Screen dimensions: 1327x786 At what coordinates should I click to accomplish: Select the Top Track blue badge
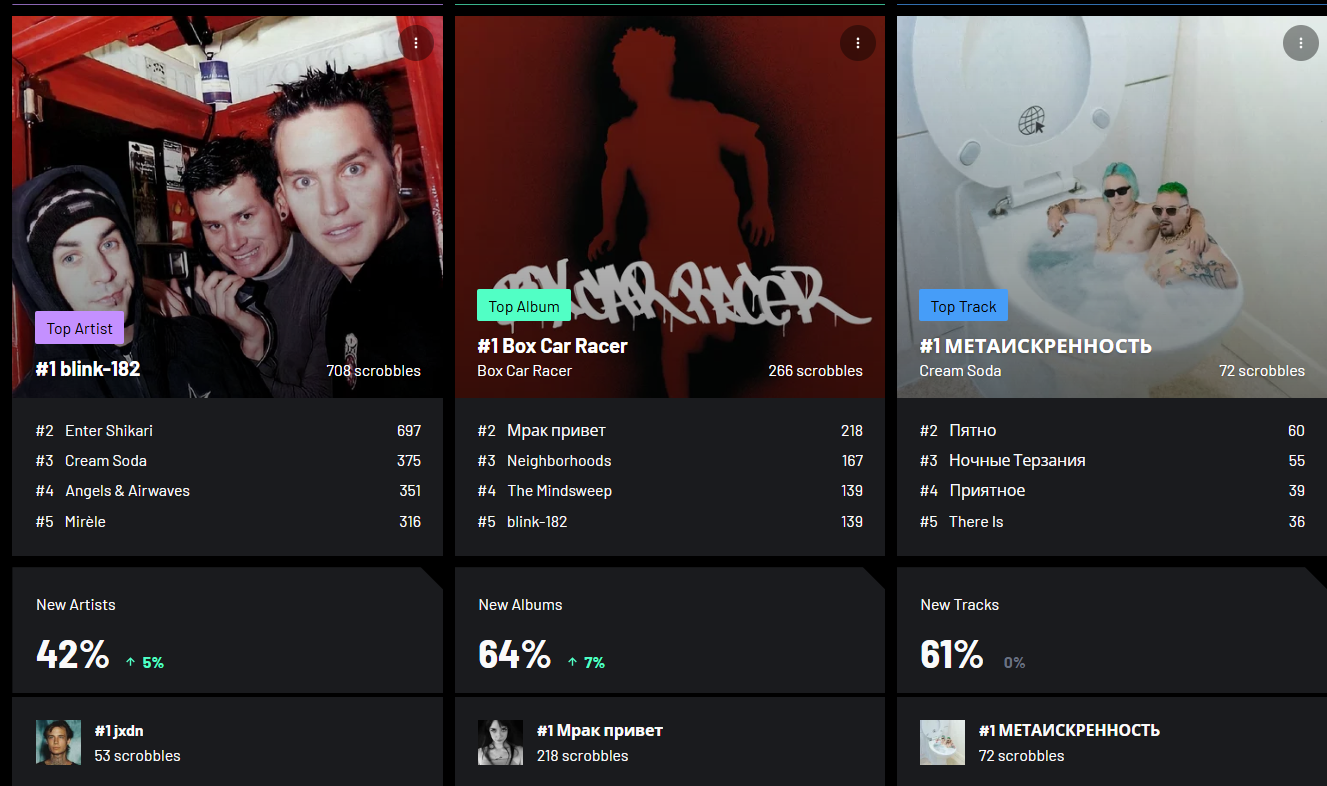click(963, 306)
